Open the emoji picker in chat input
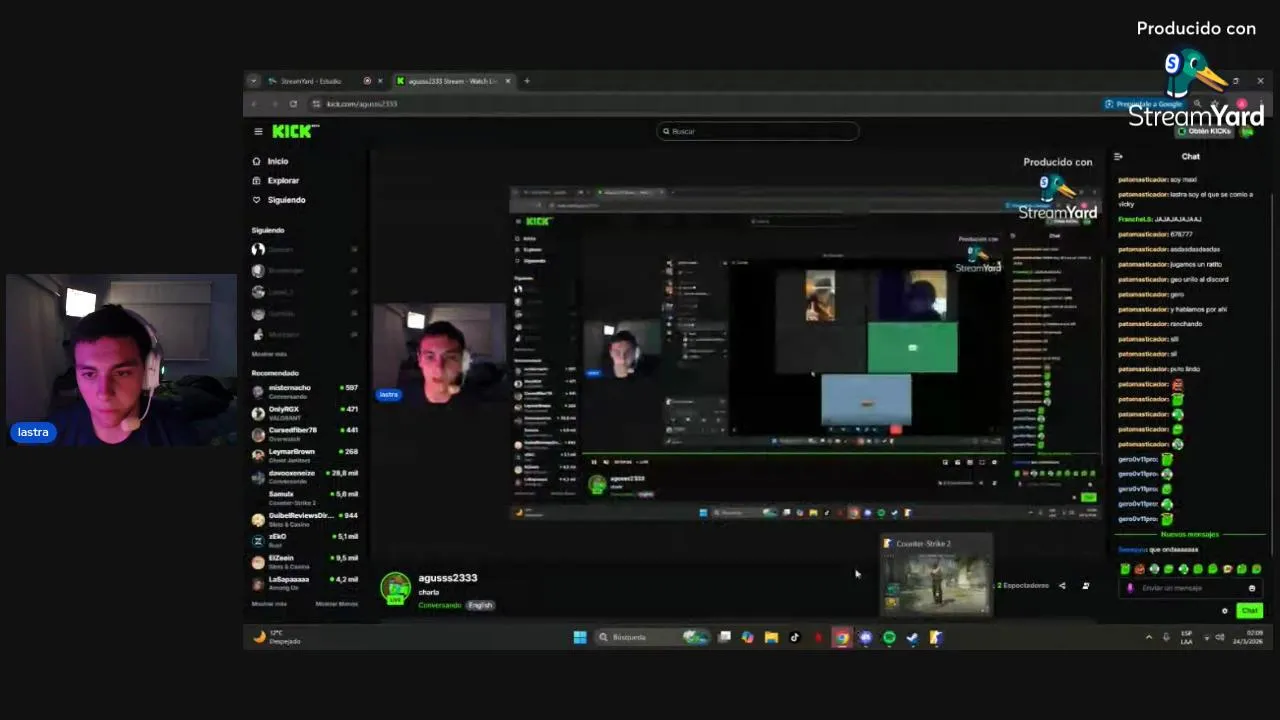 tap(1252, 588)
